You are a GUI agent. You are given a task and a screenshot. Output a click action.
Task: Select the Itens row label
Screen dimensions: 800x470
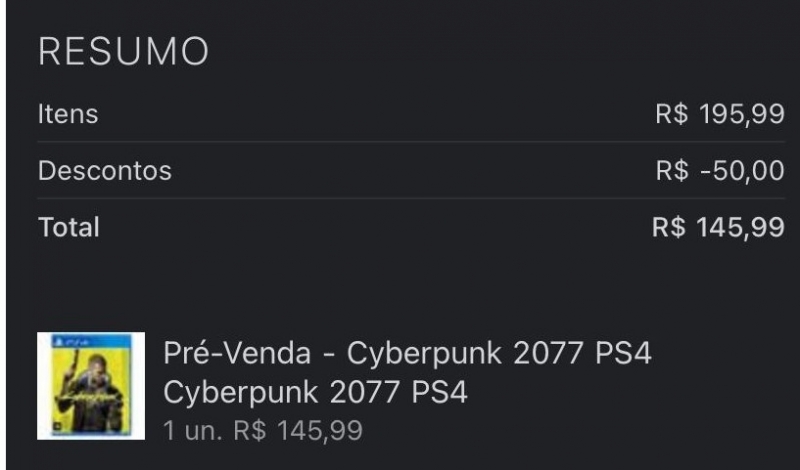pos(68,114)
